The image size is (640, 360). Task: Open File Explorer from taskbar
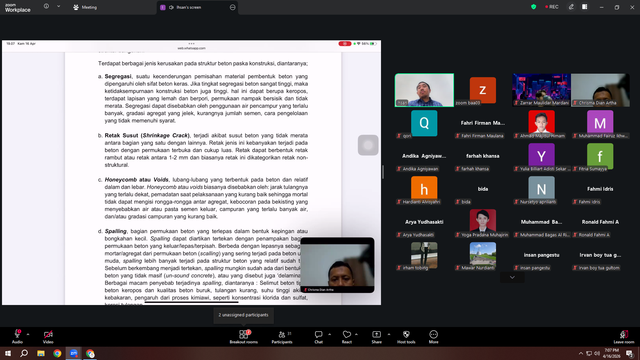(41, 353)
